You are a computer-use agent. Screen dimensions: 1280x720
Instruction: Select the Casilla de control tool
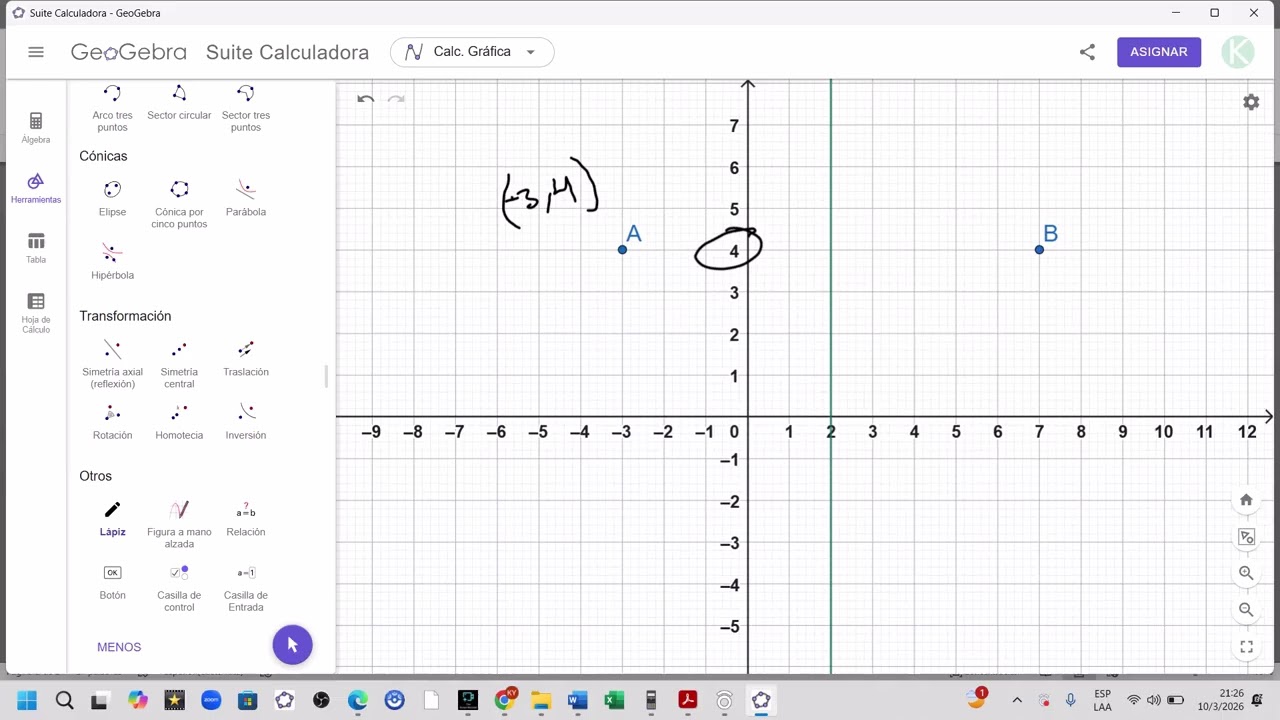[x=179, y=587]
